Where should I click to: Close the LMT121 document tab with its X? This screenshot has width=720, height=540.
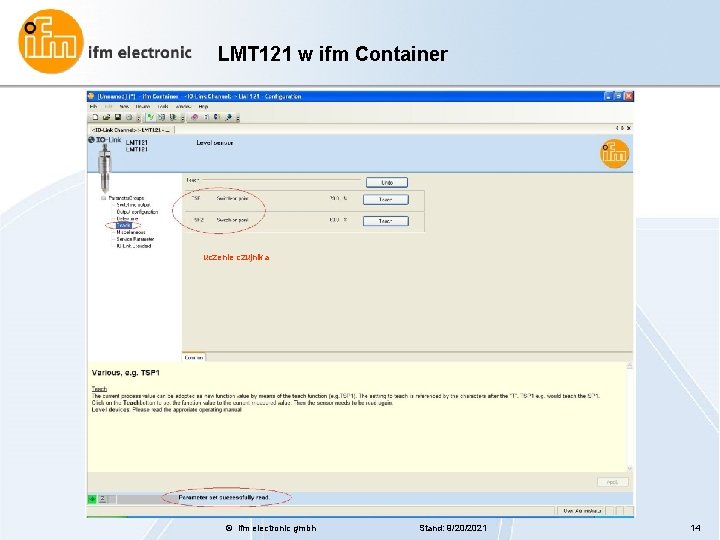click(x=629, y=128)
